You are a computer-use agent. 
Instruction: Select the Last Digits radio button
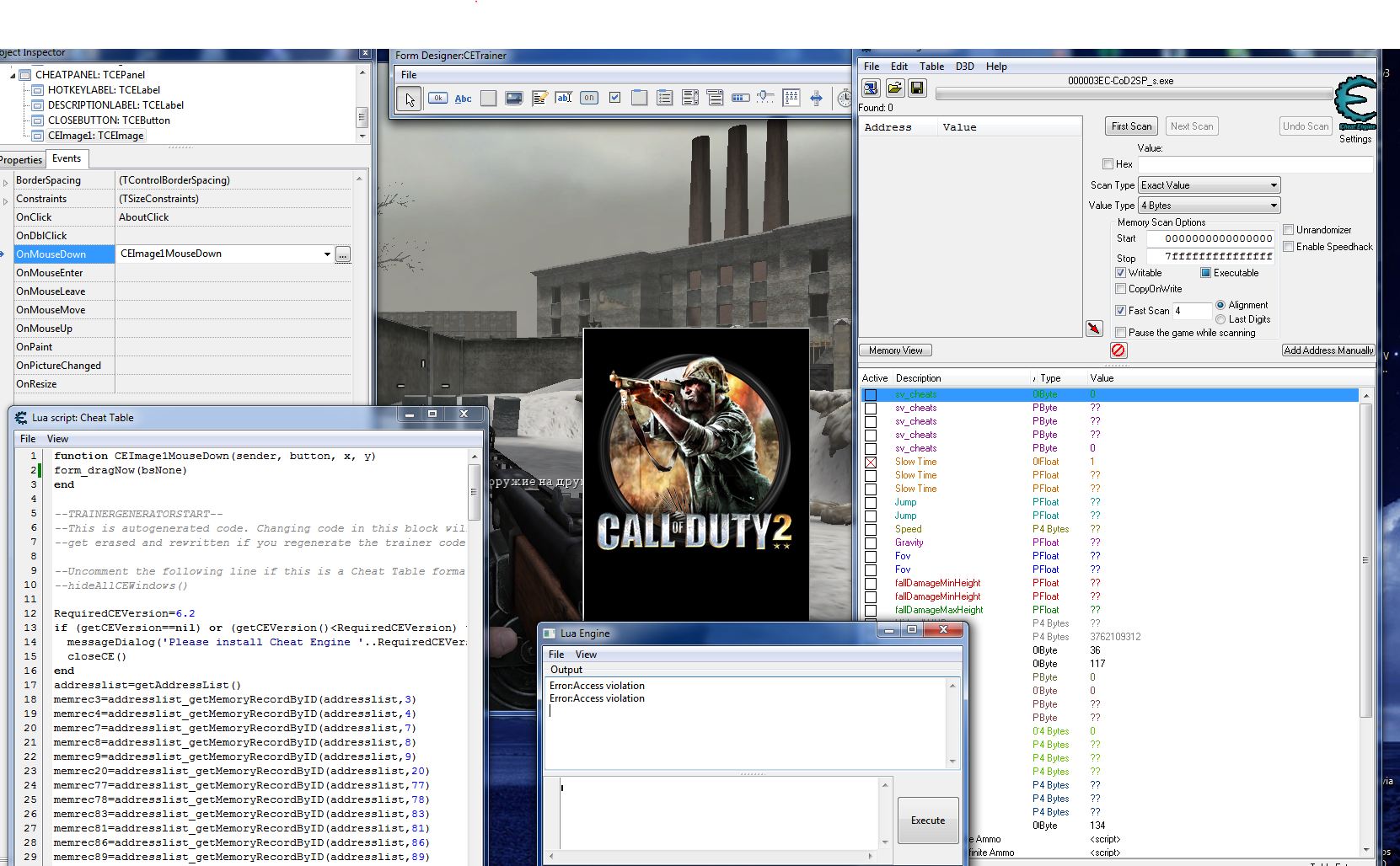[1220, 319]
